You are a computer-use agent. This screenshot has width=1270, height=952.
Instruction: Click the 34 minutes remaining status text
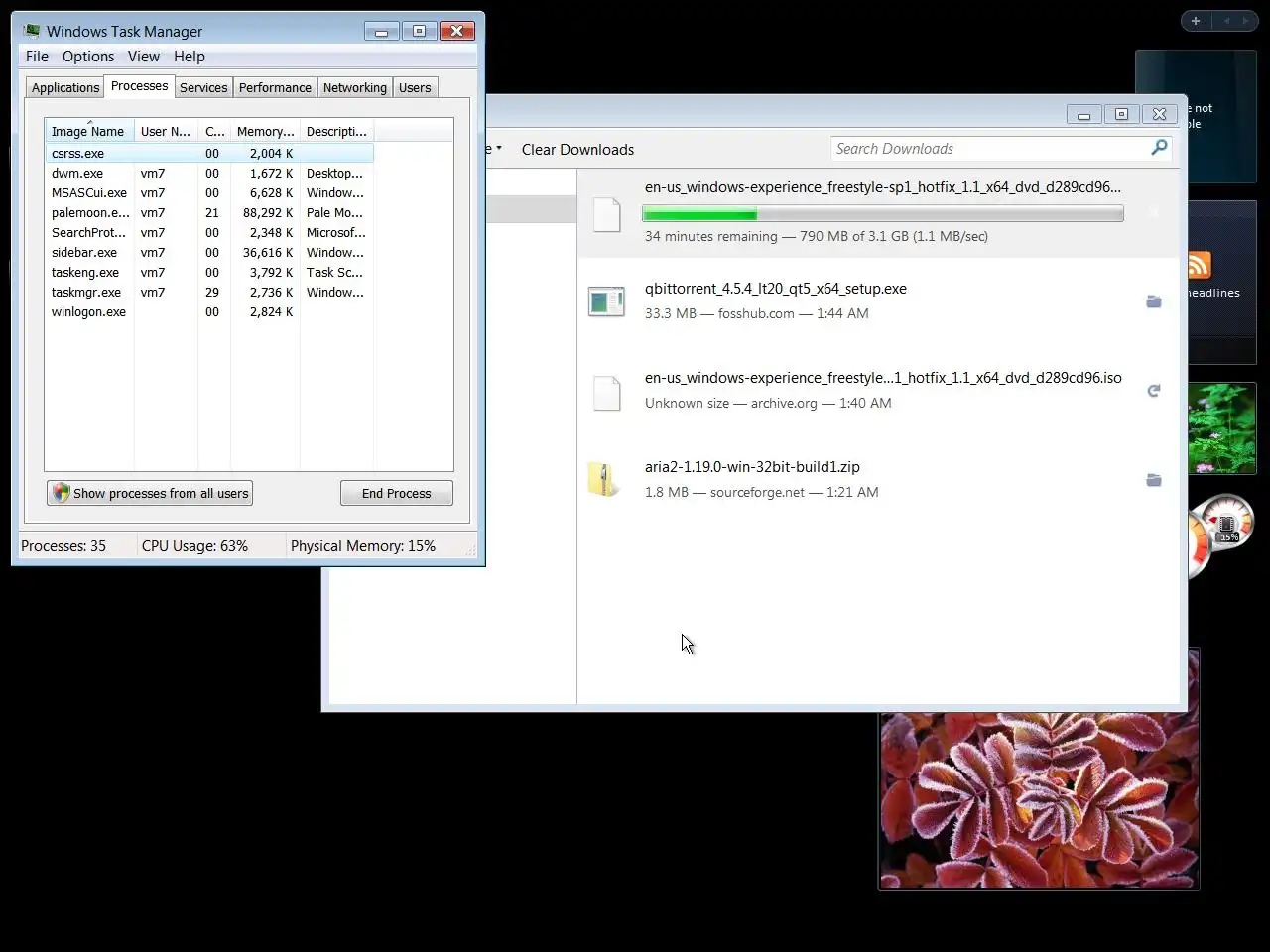817,236
